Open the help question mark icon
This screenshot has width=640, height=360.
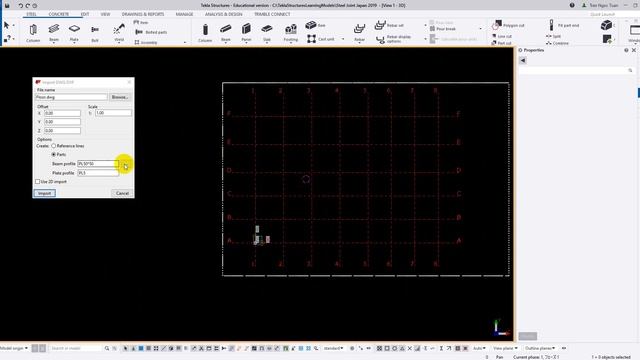pyautogui.click(x=572, y=5)
